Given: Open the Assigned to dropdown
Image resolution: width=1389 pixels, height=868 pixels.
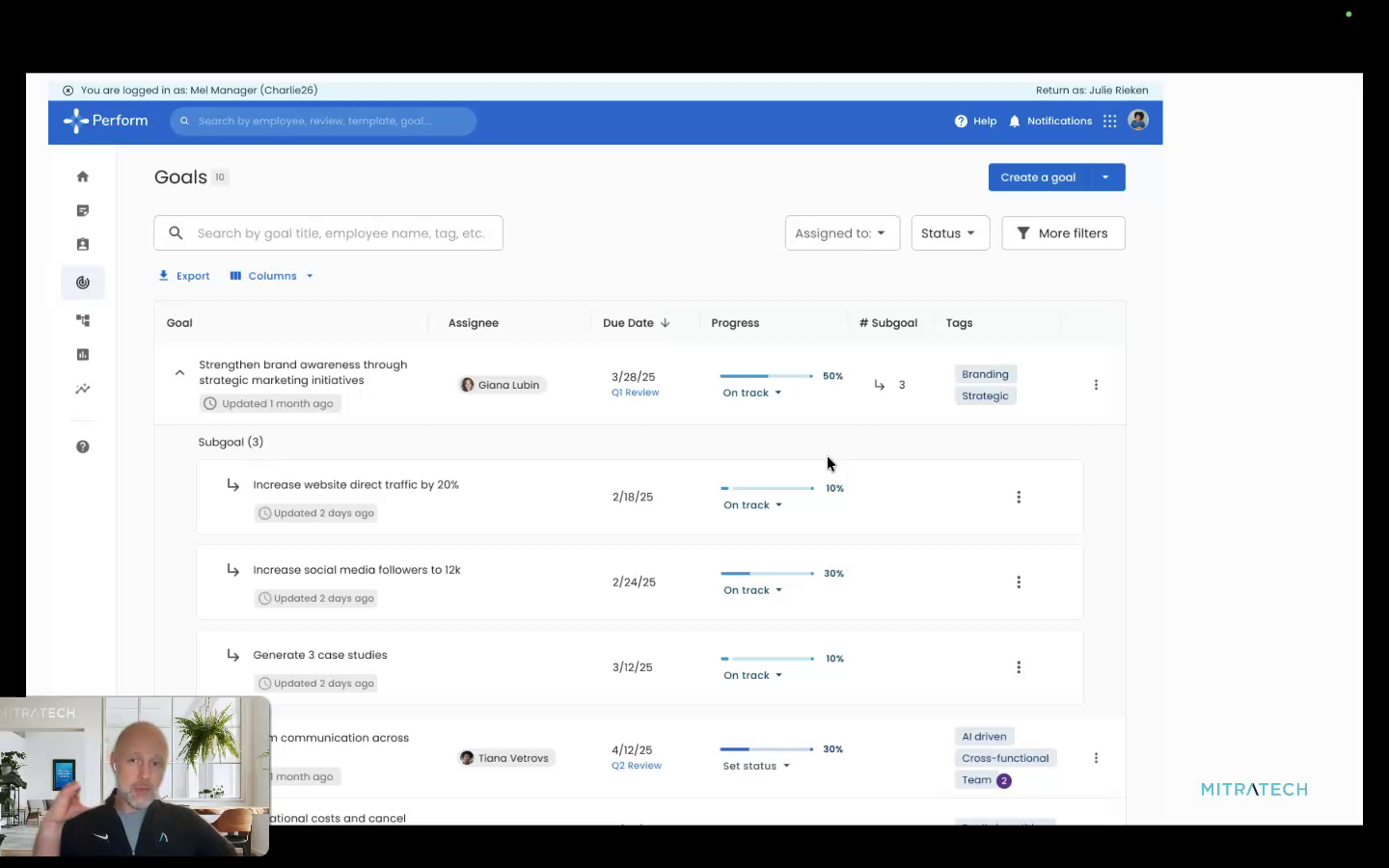Looking at the screenshot, I should point(842,233).
